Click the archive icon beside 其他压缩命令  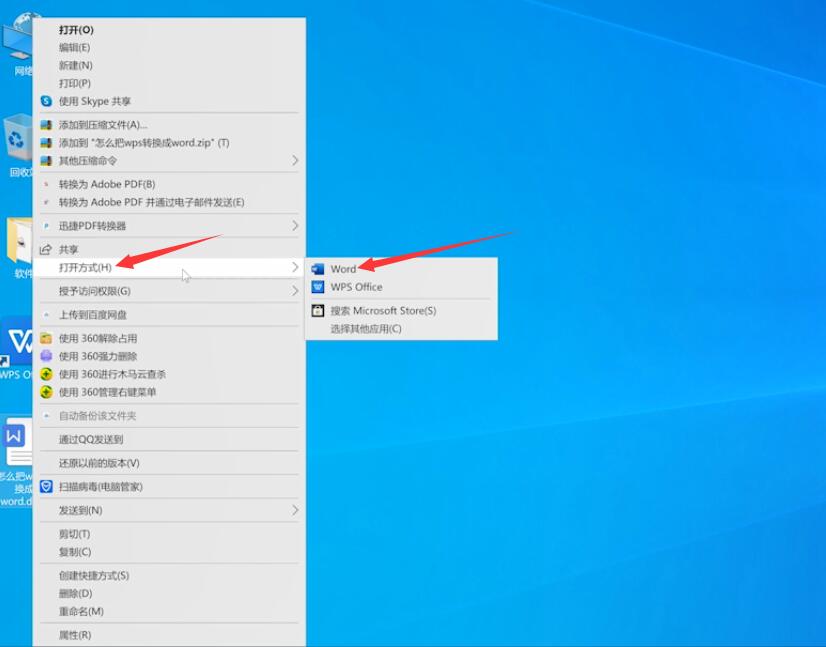coord(46,161)
